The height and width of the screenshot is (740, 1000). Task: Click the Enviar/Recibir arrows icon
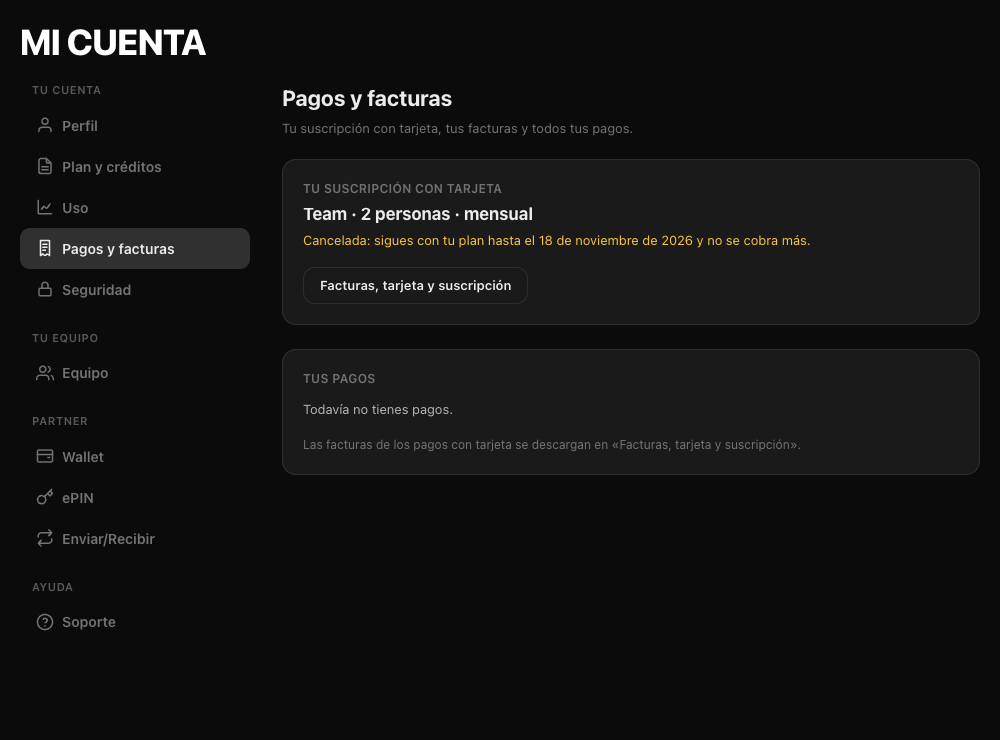[45, 538]
